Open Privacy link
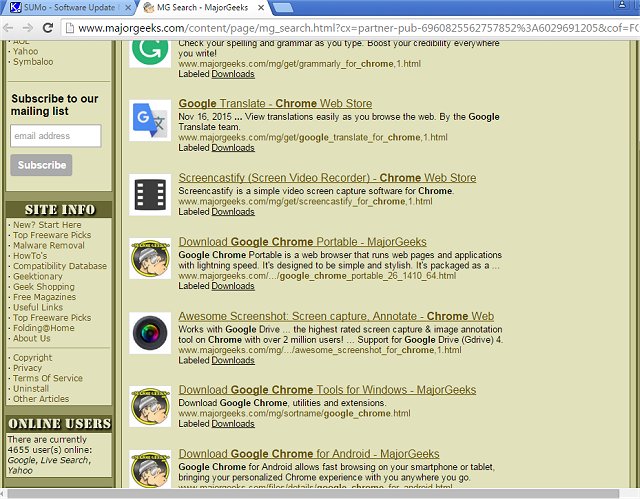Screen dimensions: 640x499 (27, 368)
